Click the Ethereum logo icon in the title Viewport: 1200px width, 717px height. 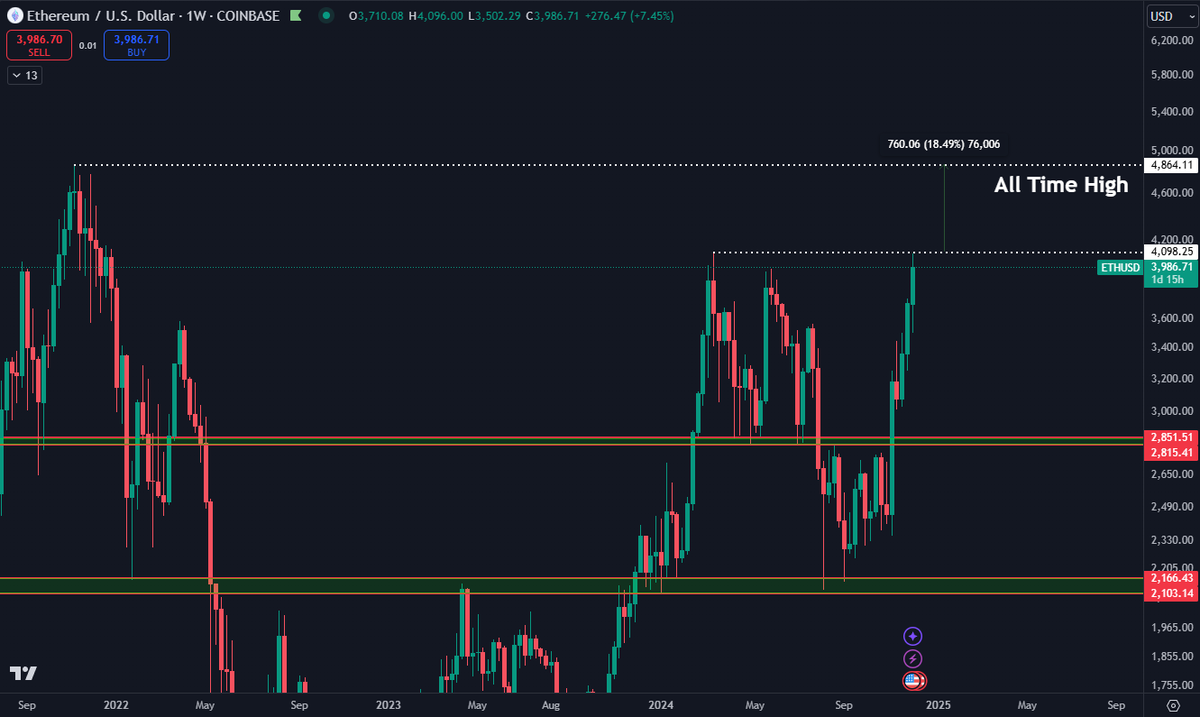(15, 15)
